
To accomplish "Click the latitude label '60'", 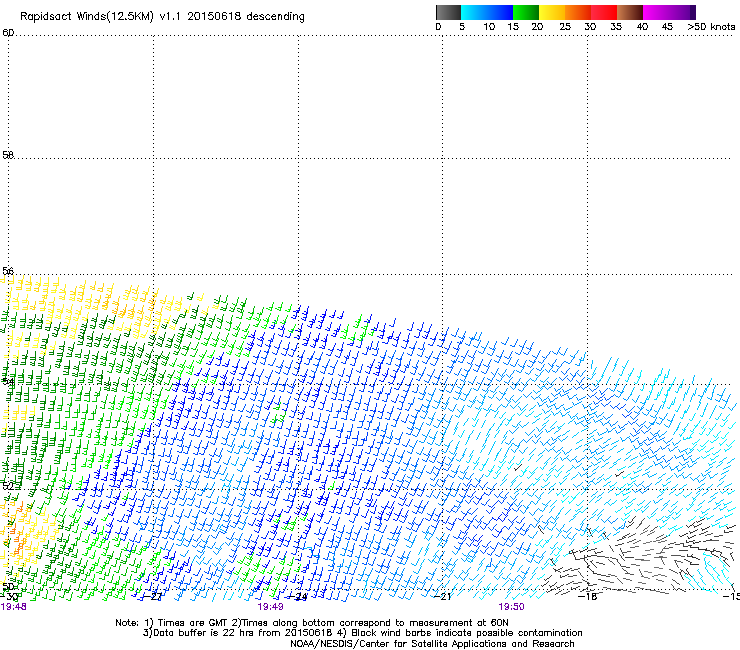I will coord(8,33).
